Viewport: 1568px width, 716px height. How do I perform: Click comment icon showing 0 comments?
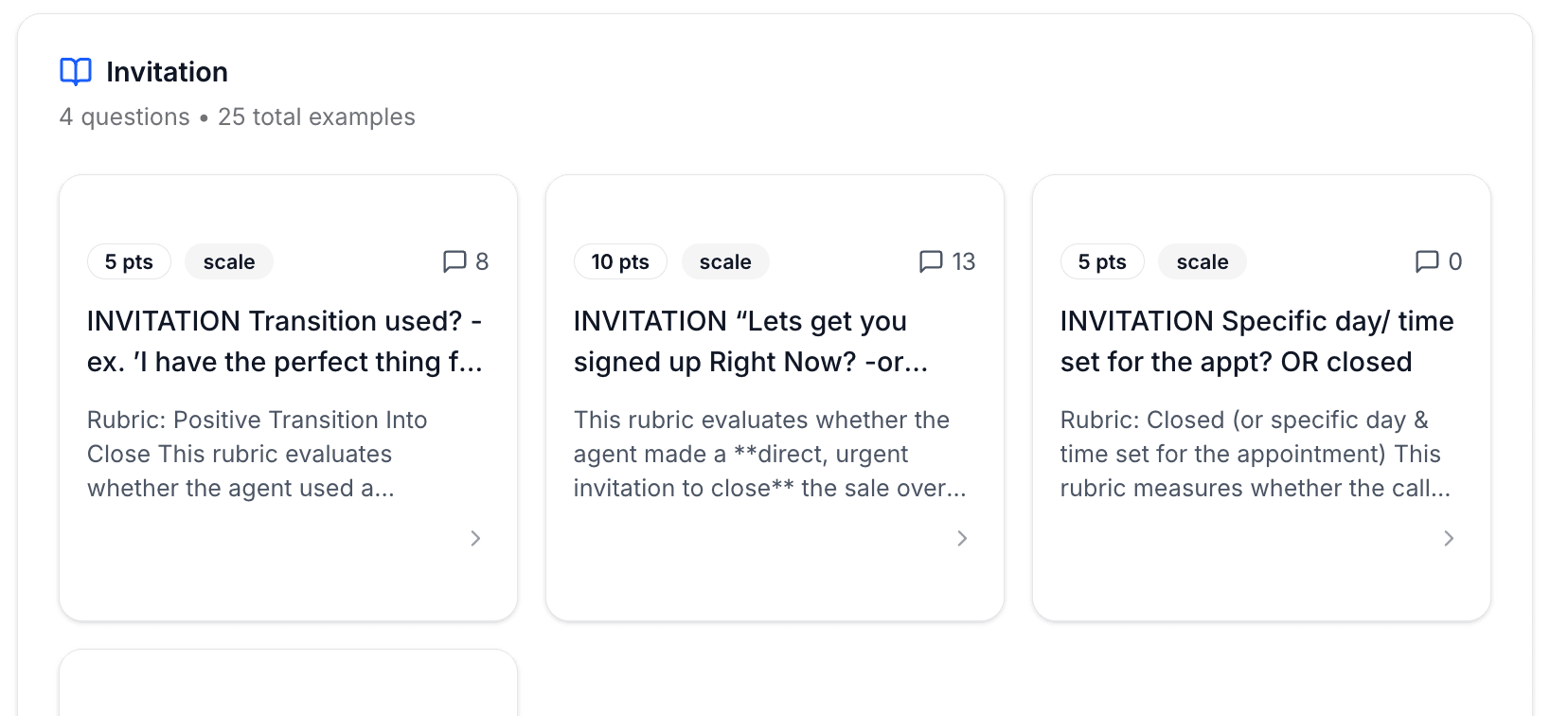(1426, 261)
